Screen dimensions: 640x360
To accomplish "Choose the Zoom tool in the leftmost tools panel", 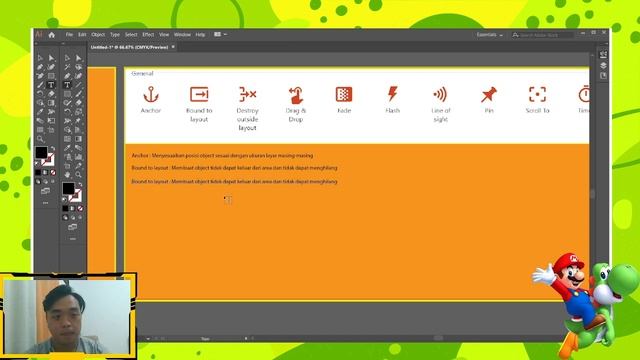I will click(40, 139).
